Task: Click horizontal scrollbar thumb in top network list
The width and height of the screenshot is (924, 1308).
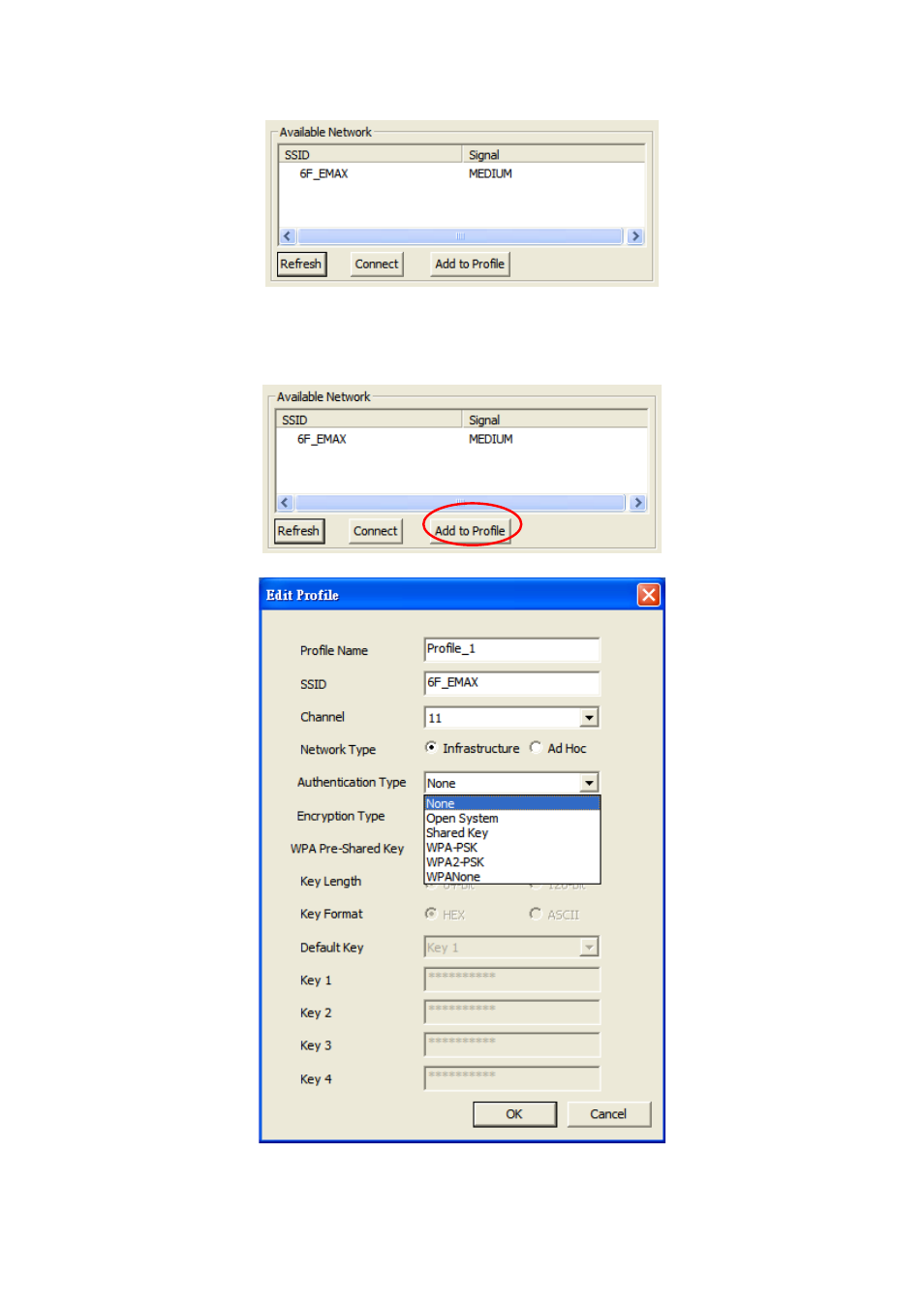Action: coord(460,236)
